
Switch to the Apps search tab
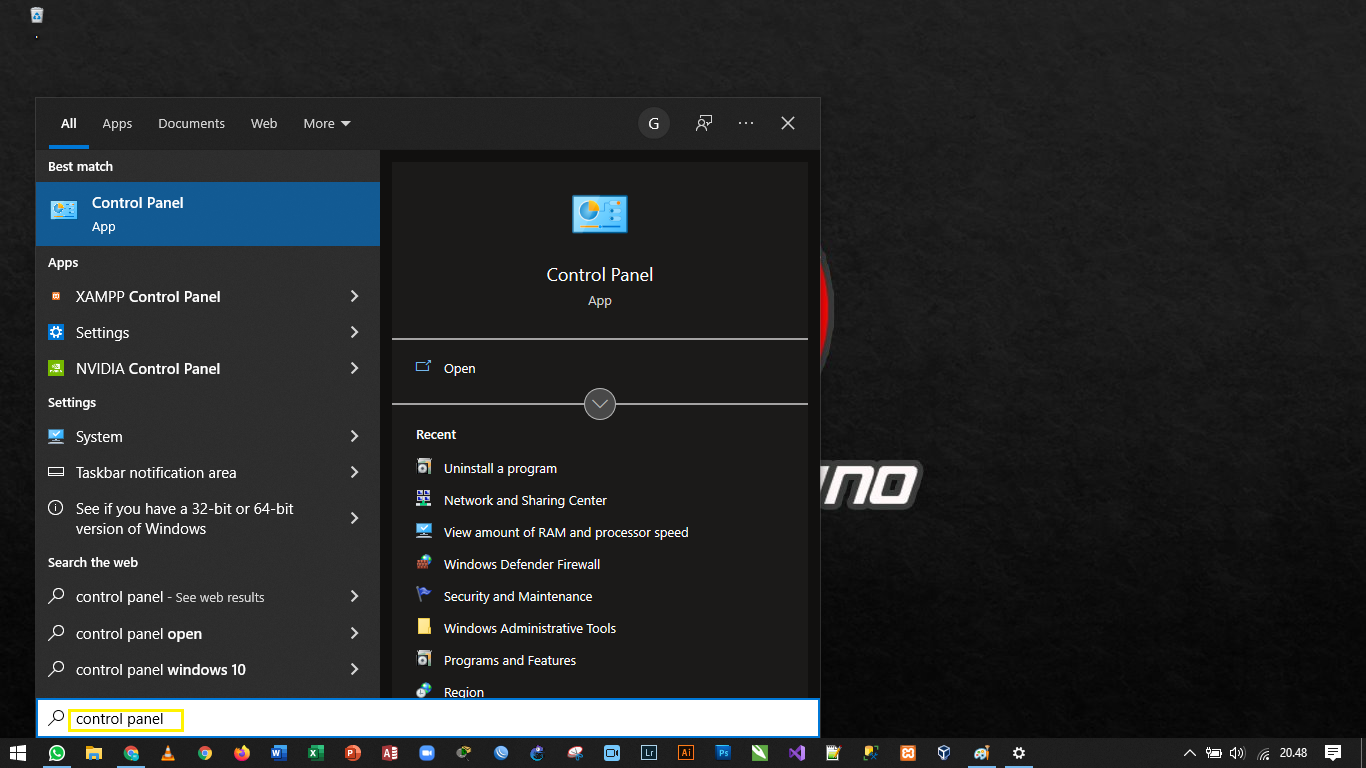tap(117, 123)
